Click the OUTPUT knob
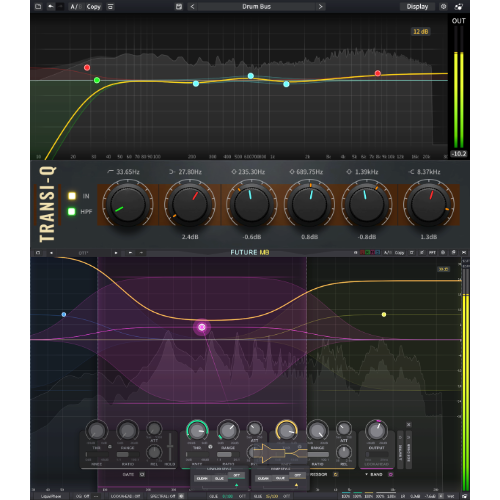500x500 pixels. (x=376, y=430)
